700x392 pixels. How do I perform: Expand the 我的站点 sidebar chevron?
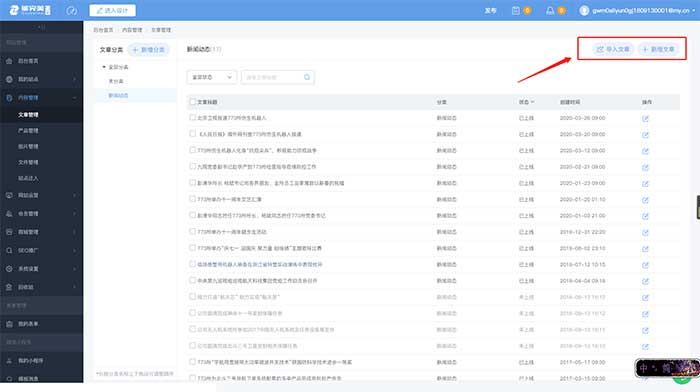point(75,79)
